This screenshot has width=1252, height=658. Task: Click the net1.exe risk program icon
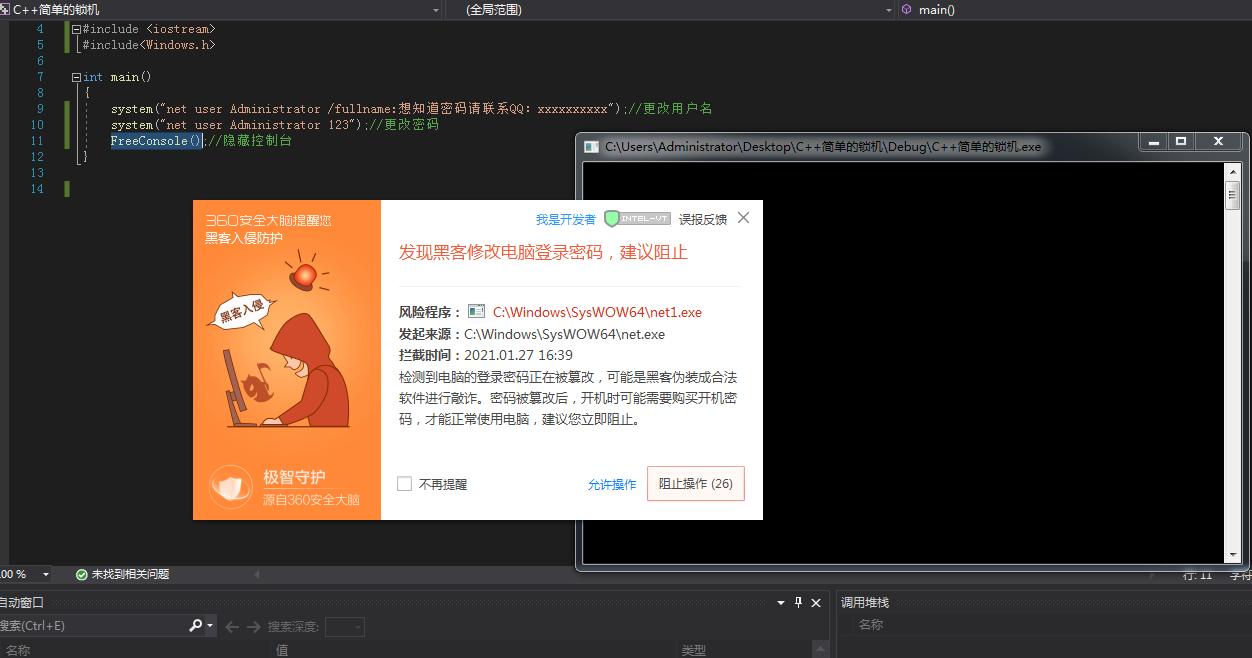tap(476, 312)
